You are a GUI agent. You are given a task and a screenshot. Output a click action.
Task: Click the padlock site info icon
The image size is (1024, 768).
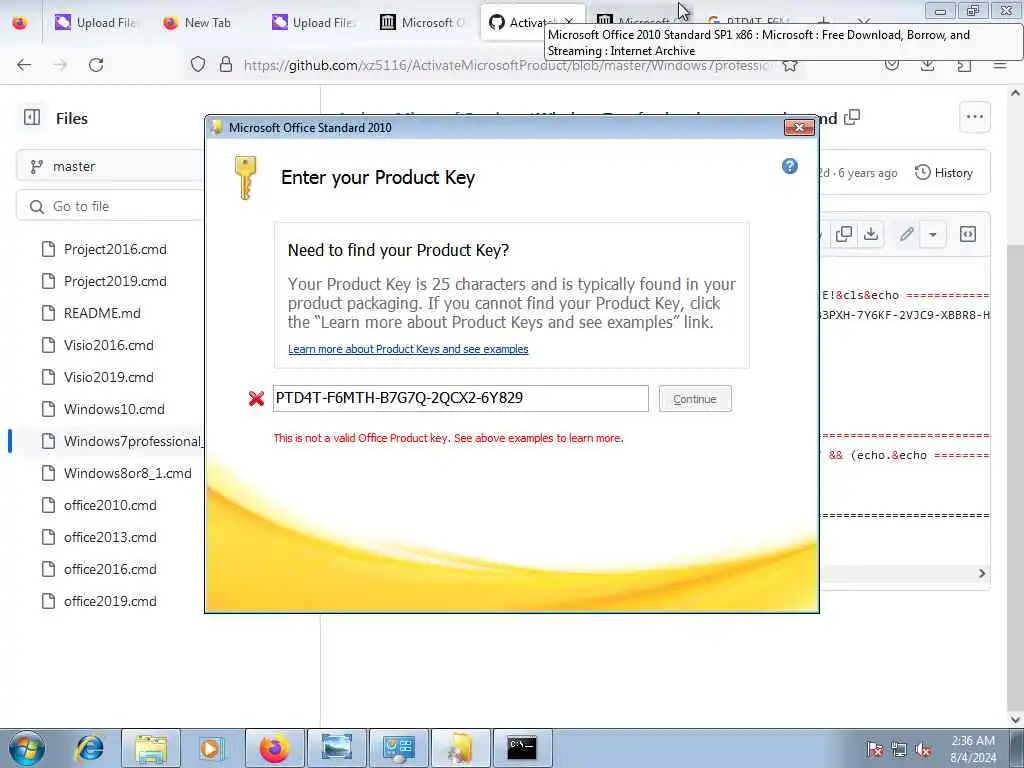[x=226, y=64]
